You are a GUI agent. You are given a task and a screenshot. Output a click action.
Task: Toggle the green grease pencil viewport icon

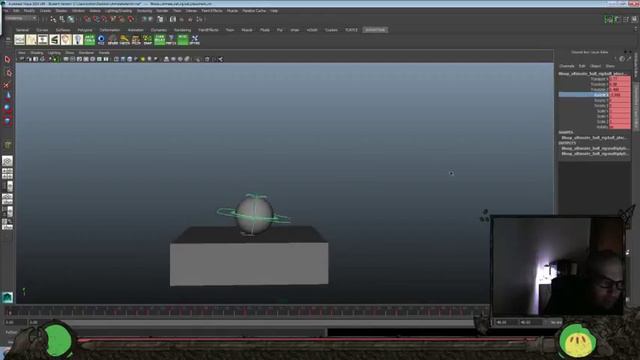click(x=55, y=59)
